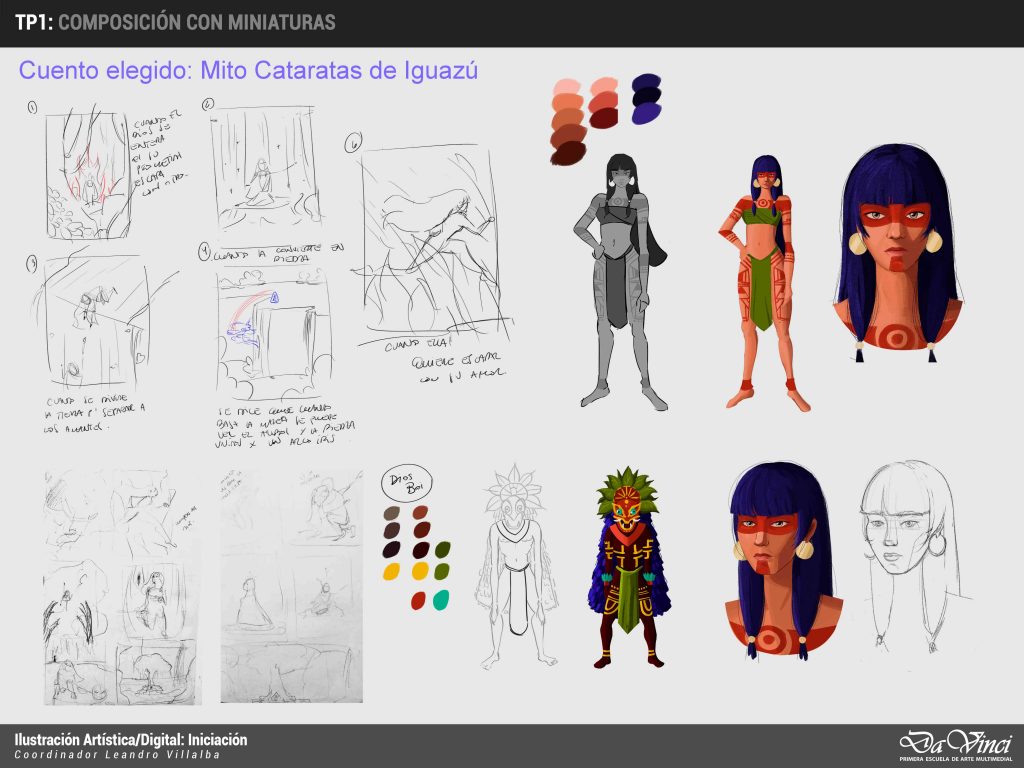Pick the bright red swatch beside teal
The height and width of the screenshot is (768, 1024).
417,600
